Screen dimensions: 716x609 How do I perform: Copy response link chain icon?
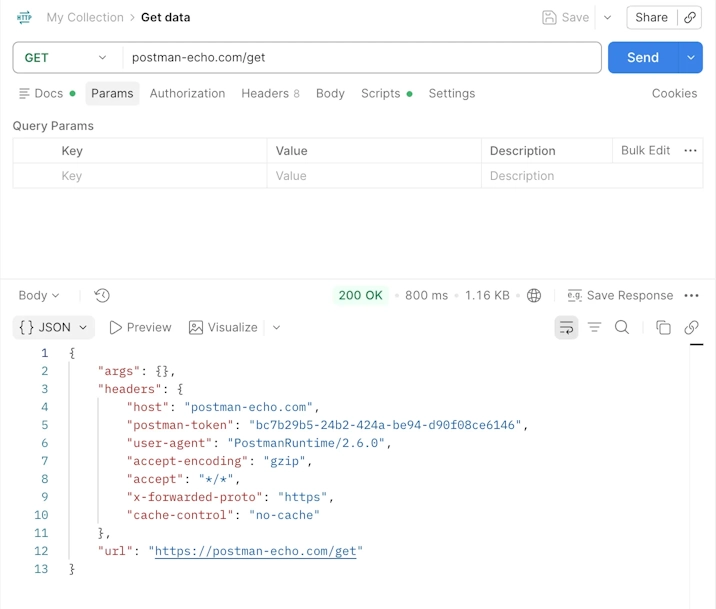691,327
